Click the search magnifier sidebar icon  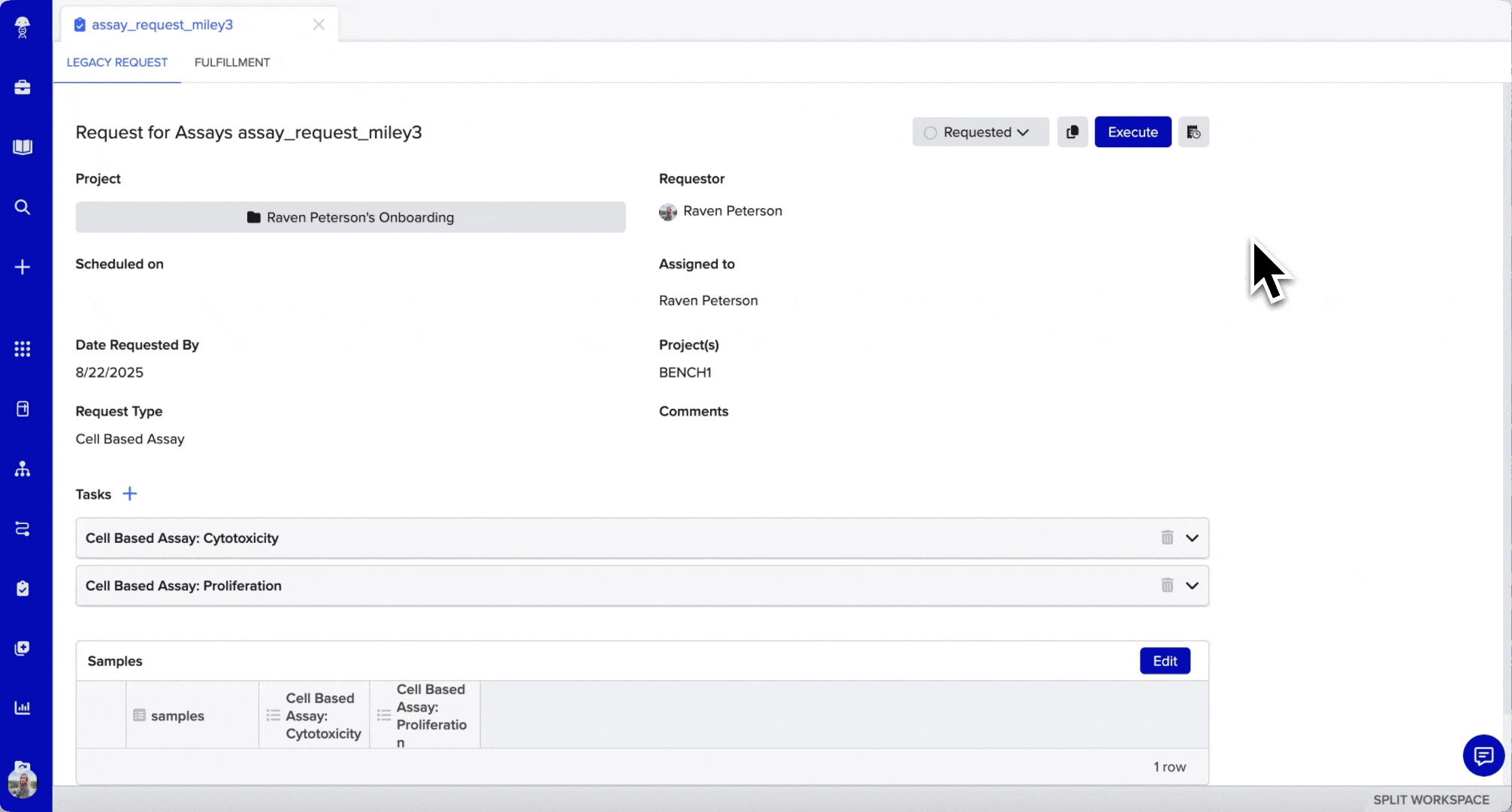[x=23, y=207]
